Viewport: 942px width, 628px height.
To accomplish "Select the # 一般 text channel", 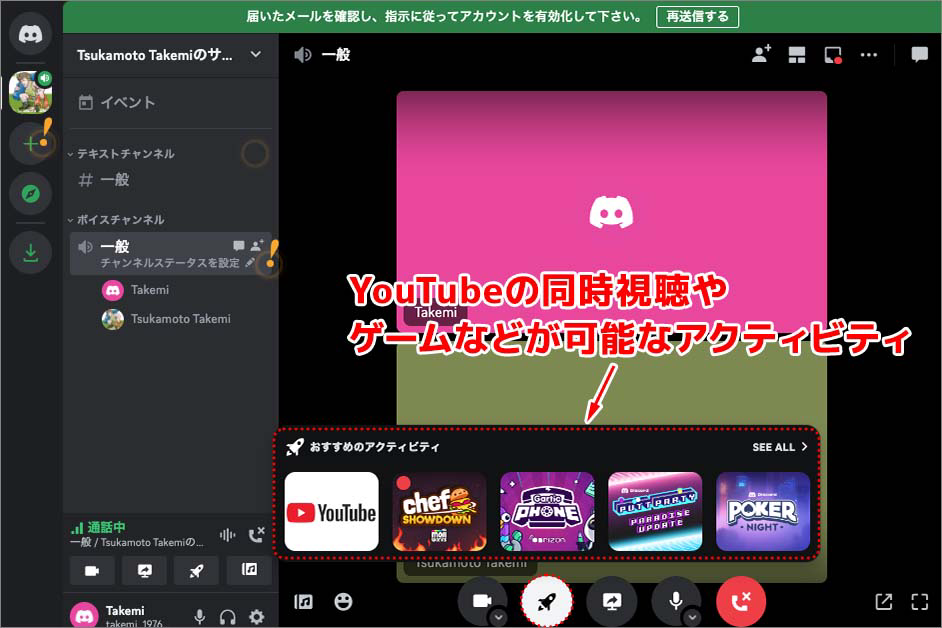I will [115, 180].
